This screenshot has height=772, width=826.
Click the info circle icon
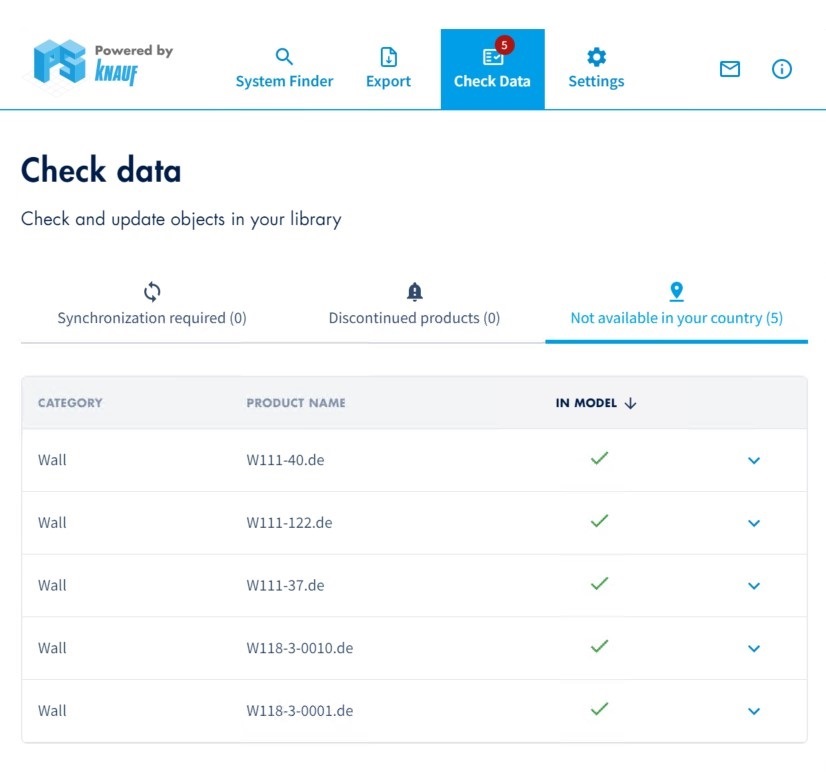pos(782,69)
